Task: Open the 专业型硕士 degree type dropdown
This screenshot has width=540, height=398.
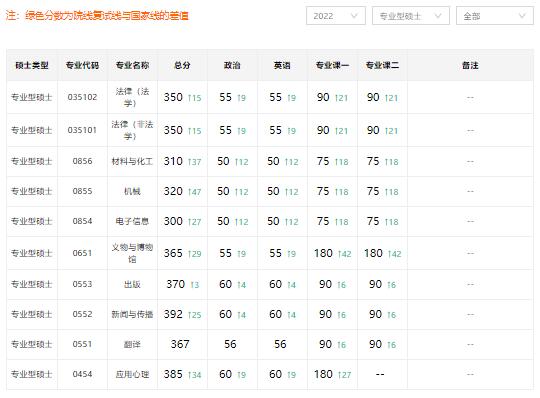Action: (x=411, y=16)
